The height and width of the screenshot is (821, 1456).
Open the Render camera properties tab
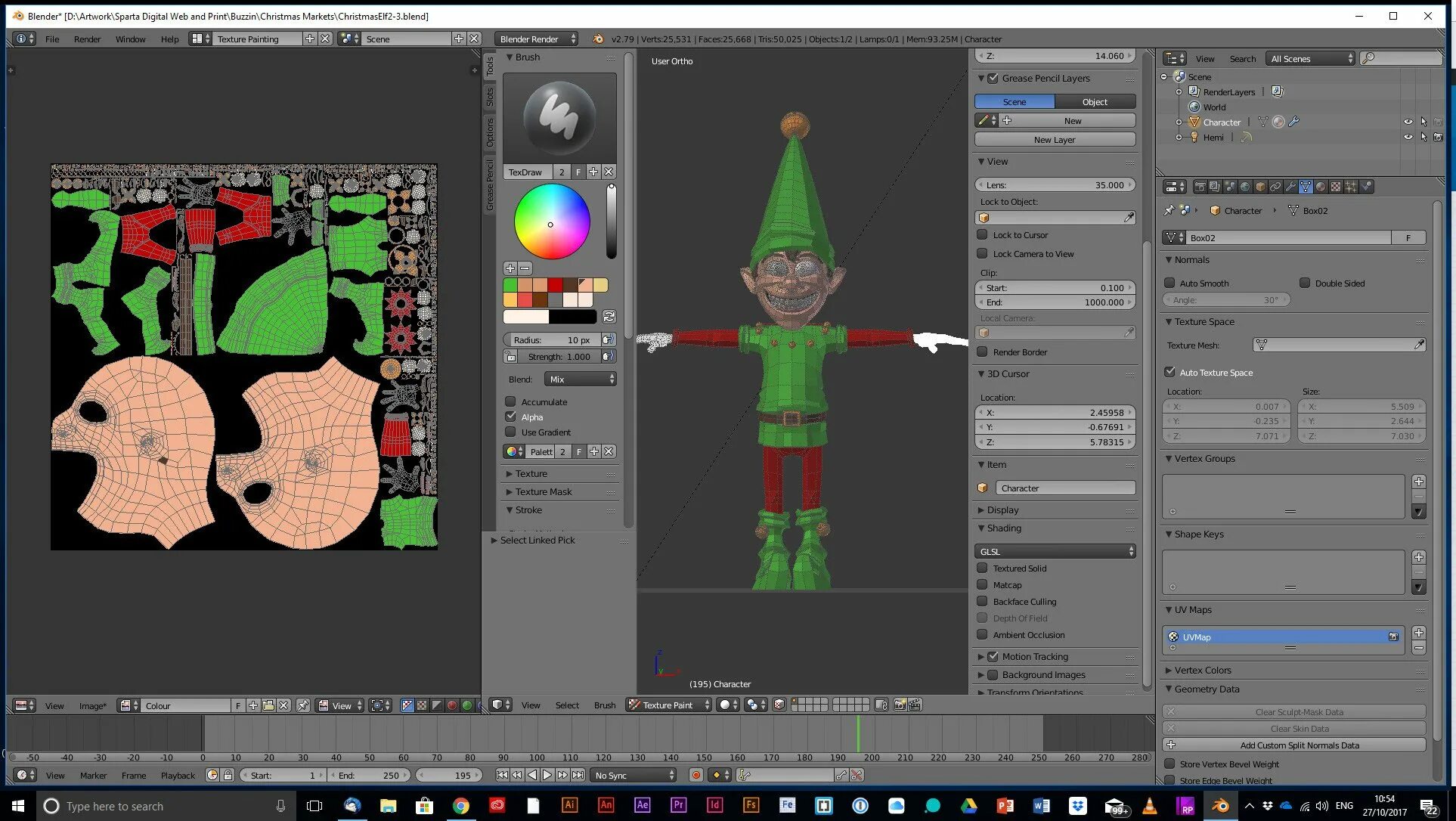(x=1200, y=187)
